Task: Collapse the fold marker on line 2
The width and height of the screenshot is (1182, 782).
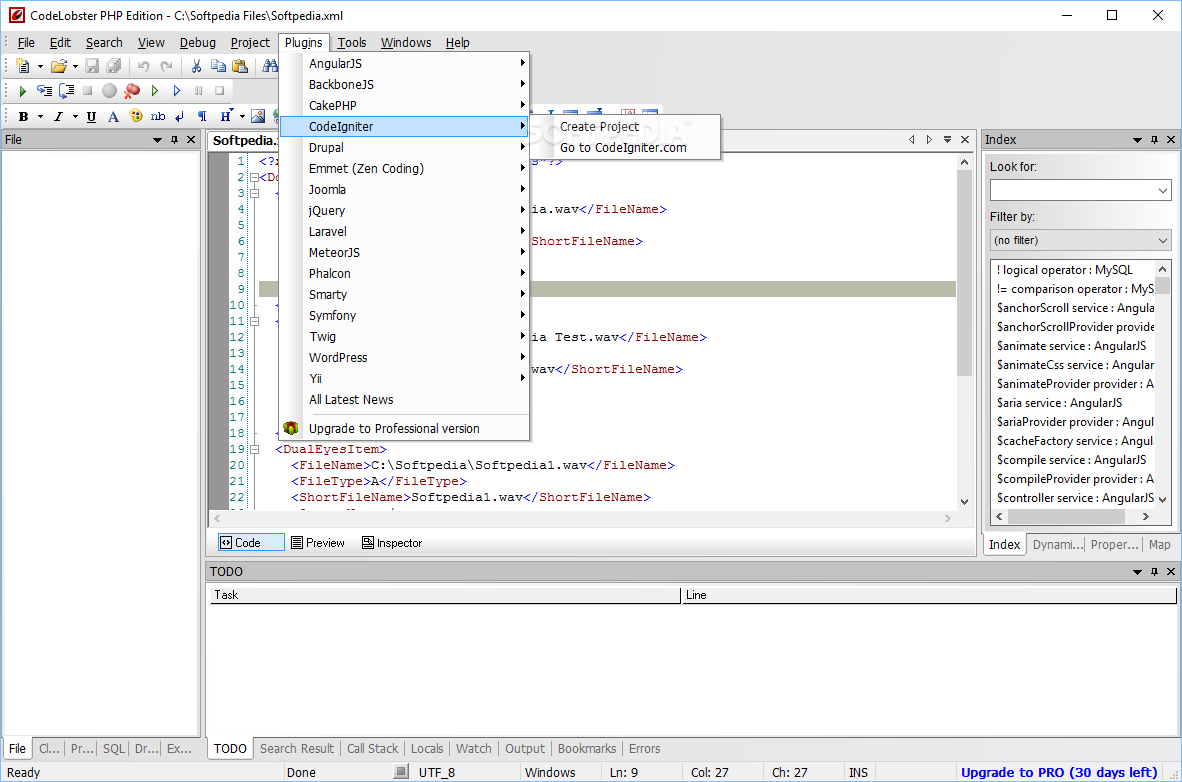Action: click(x=255, y=177)
